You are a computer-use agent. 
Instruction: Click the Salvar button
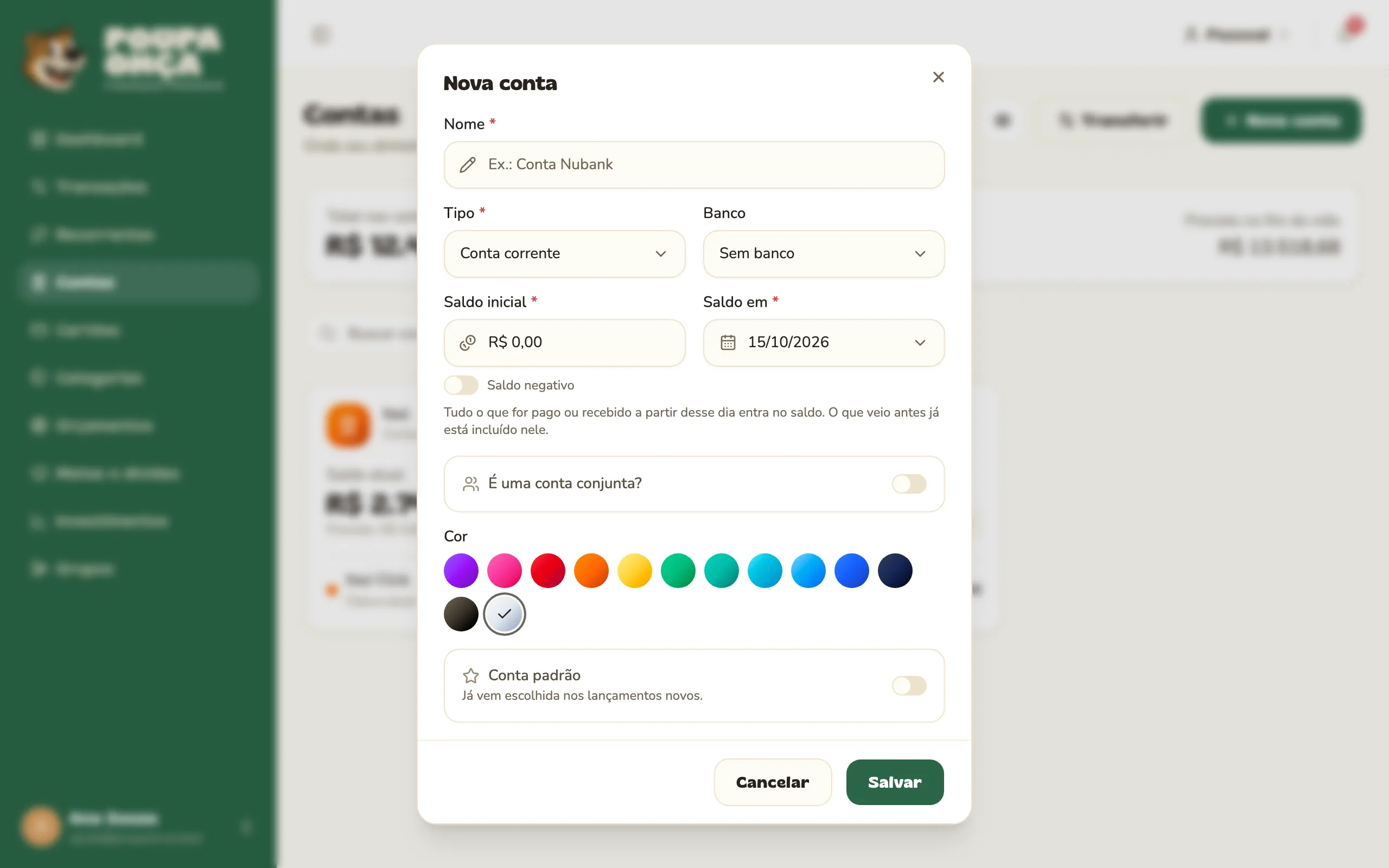(x=895, y=782)
